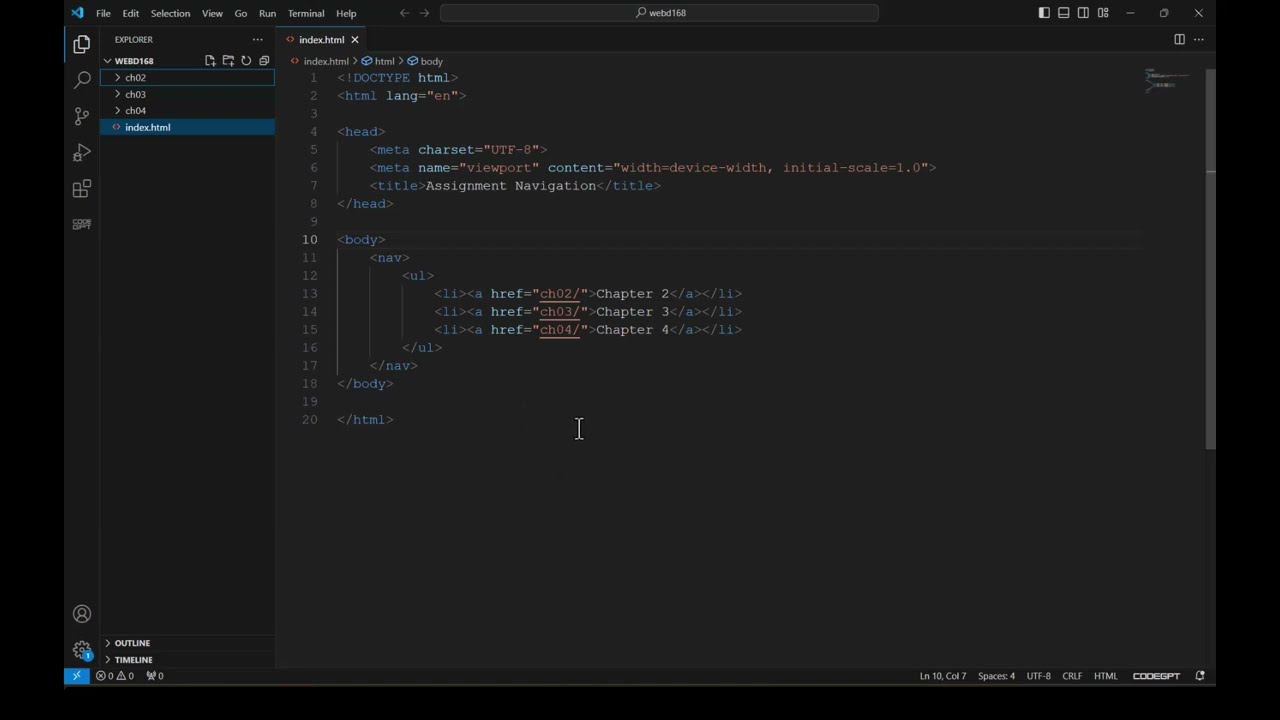Open the Search view in activity bar
Viewport: 1280px width, 720px height.
[x=82, y=80]
